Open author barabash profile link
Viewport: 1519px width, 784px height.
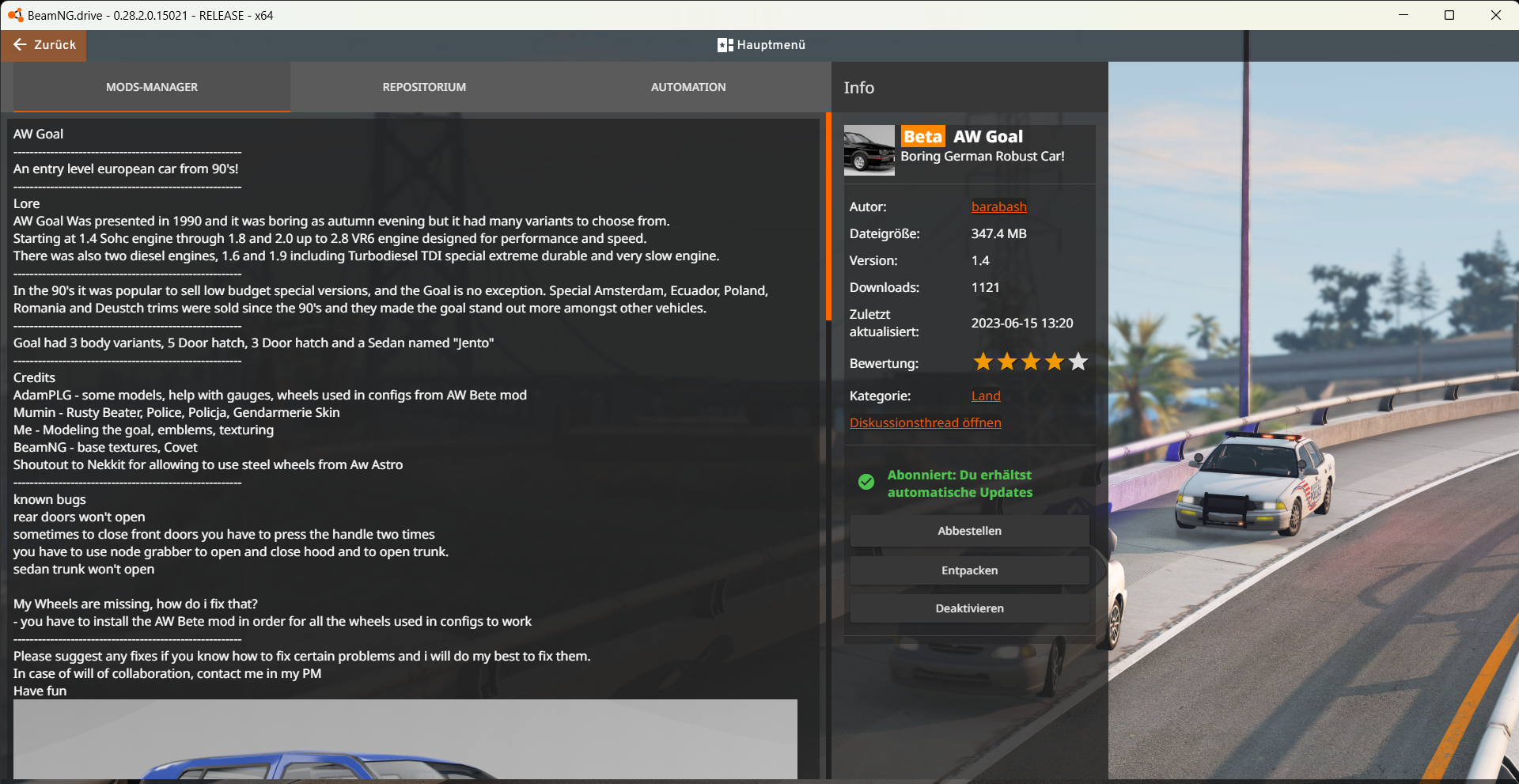pos(998,206)
